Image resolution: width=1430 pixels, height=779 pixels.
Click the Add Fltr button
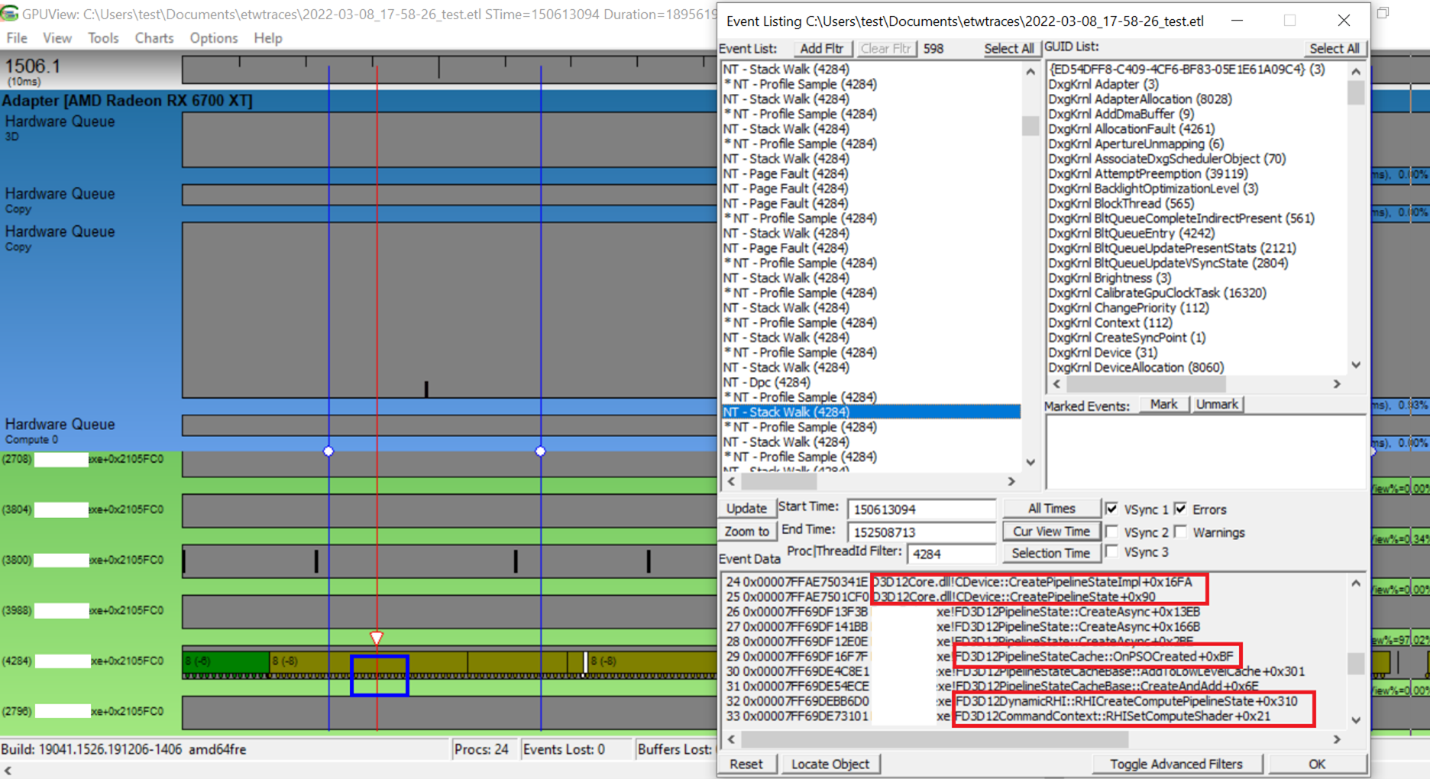822,48
